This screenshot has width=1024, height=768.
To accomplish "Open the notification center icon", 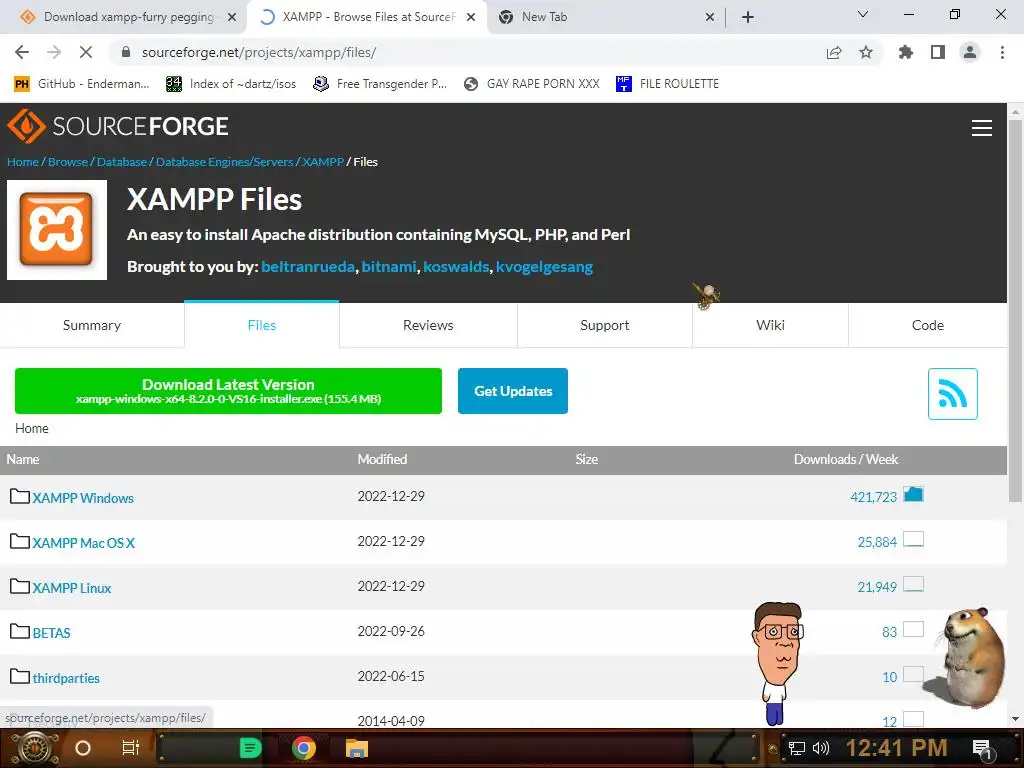I will [982, 748].
